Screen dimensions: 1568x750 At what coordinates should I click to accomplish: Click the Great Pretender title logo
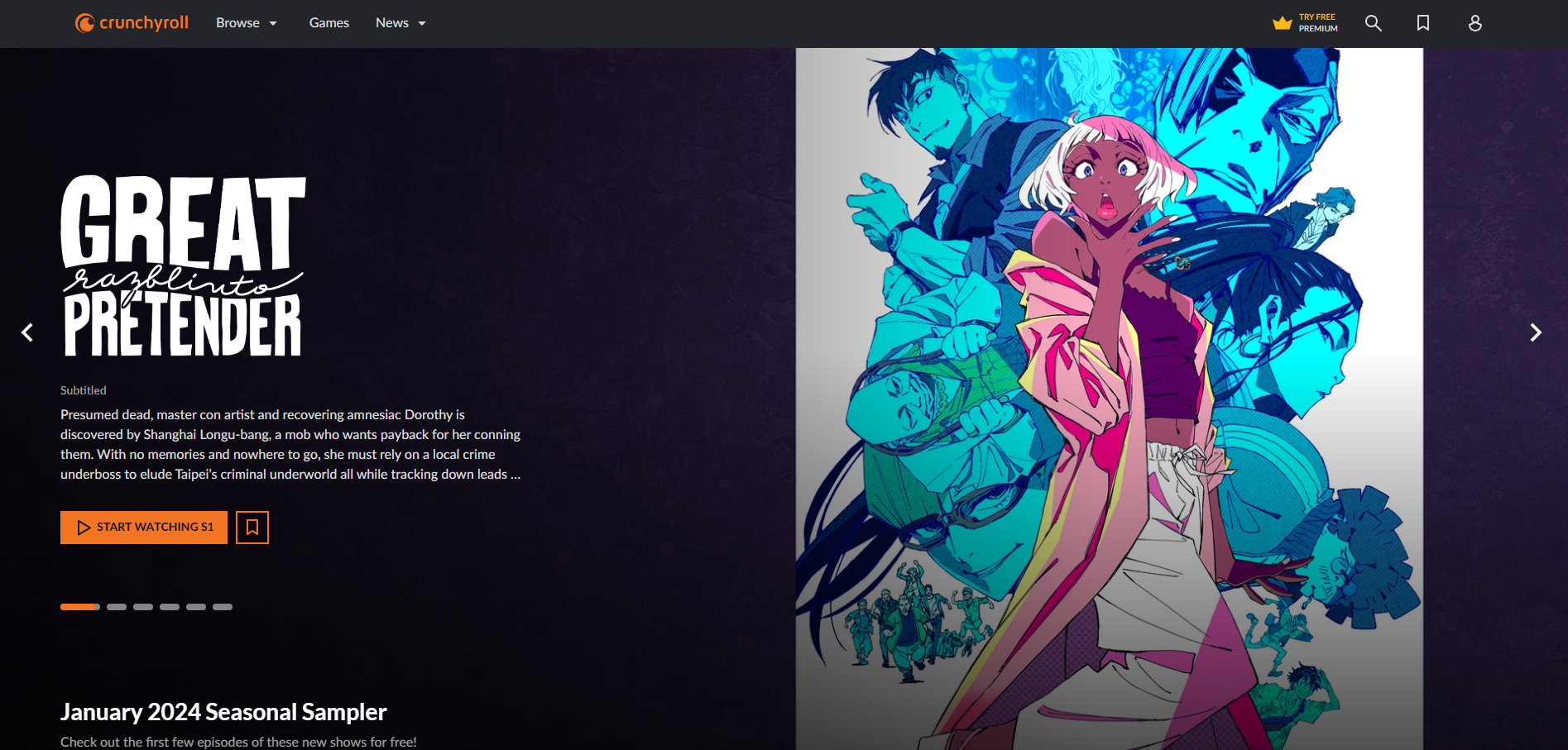183,266
